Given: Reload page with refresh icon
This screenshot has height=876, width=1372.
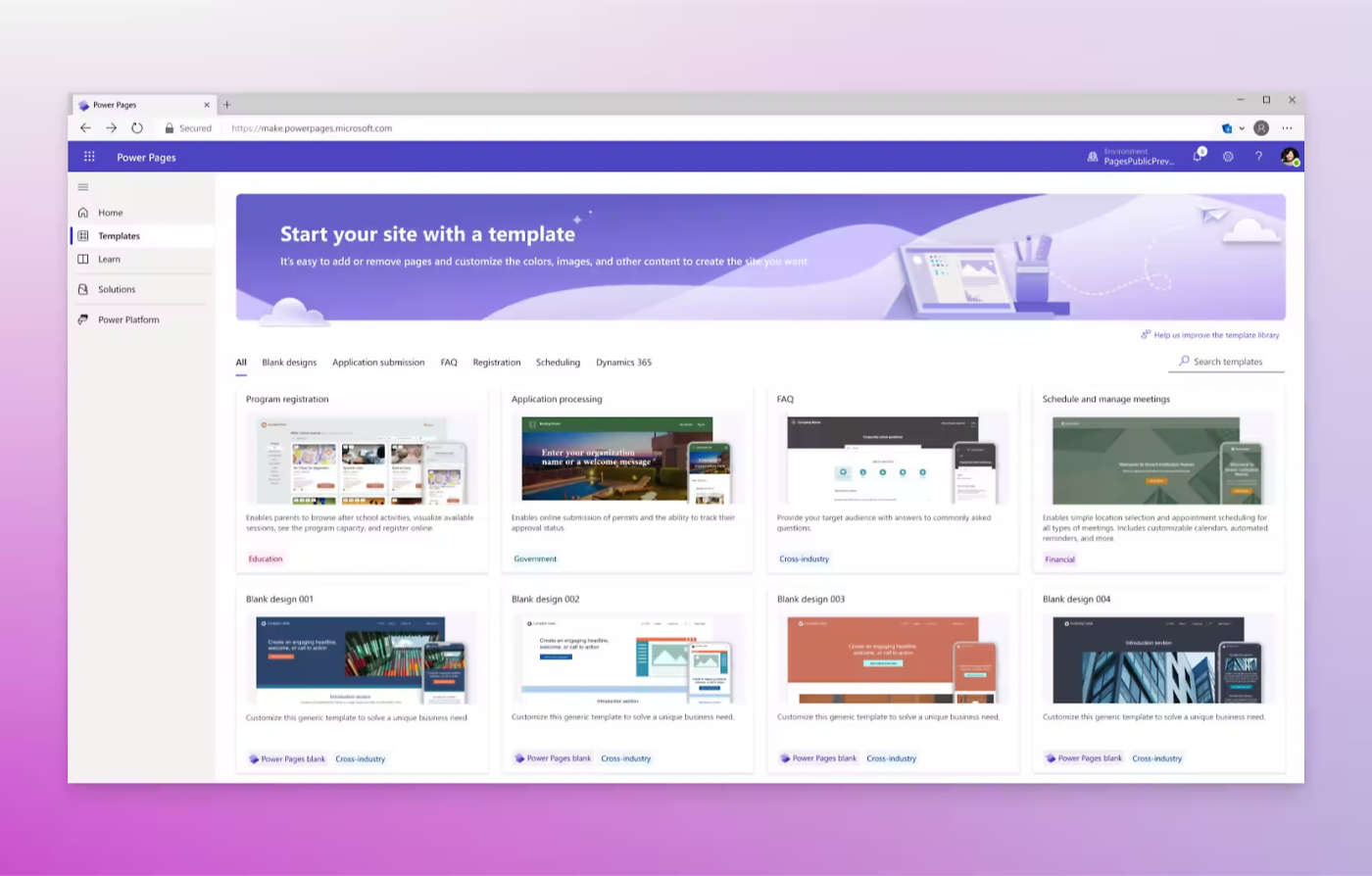Looking at the screenshot, I should (x=137, y=128).
